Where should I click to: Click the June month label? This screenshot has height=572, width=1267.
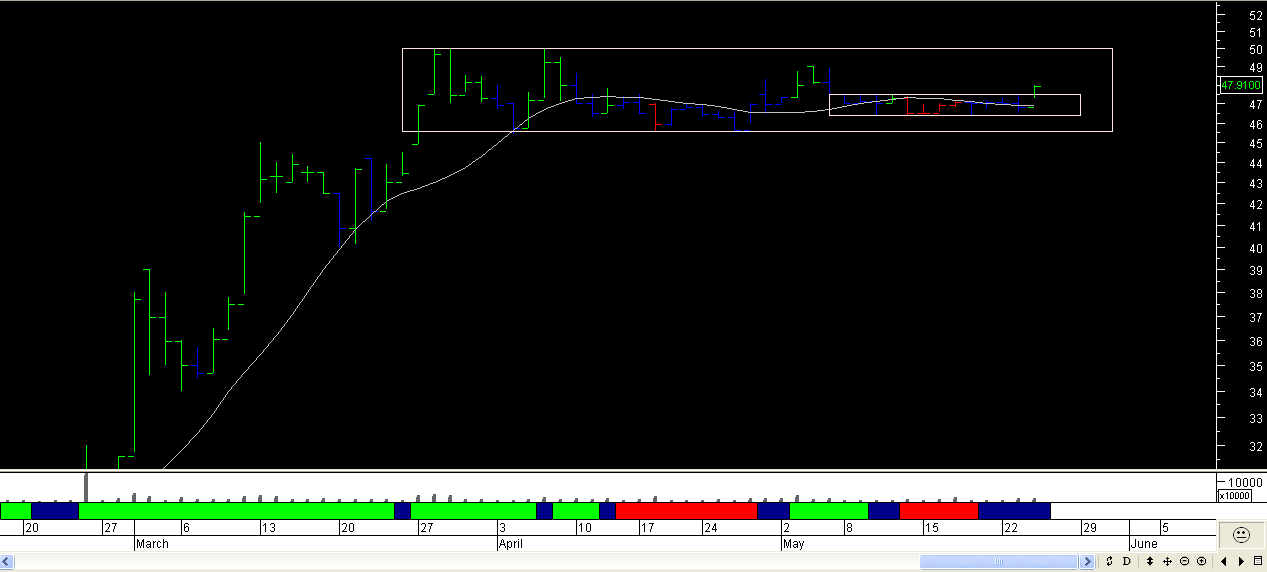pos(1144,545)
